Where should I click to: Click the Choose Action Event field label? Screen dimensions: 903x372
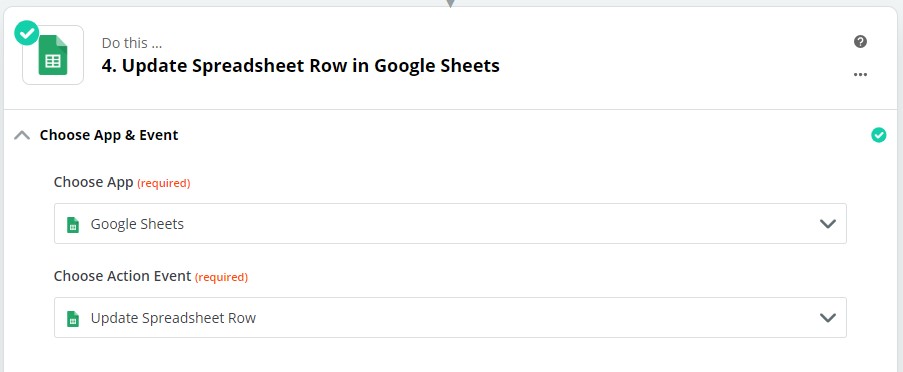(123, 276)
